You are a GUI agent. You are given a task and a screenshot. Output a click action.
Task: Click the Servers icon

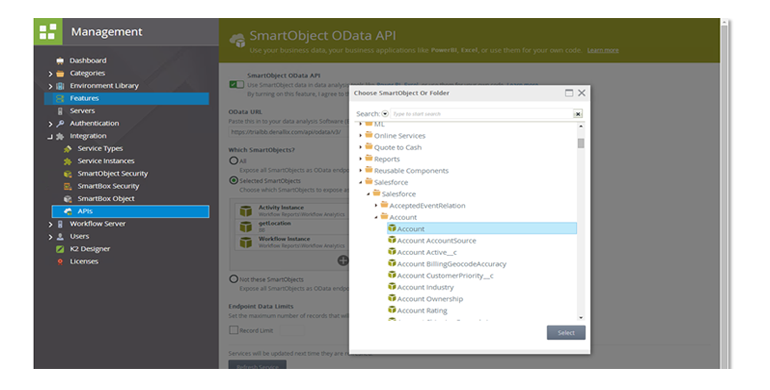point(60,111)
